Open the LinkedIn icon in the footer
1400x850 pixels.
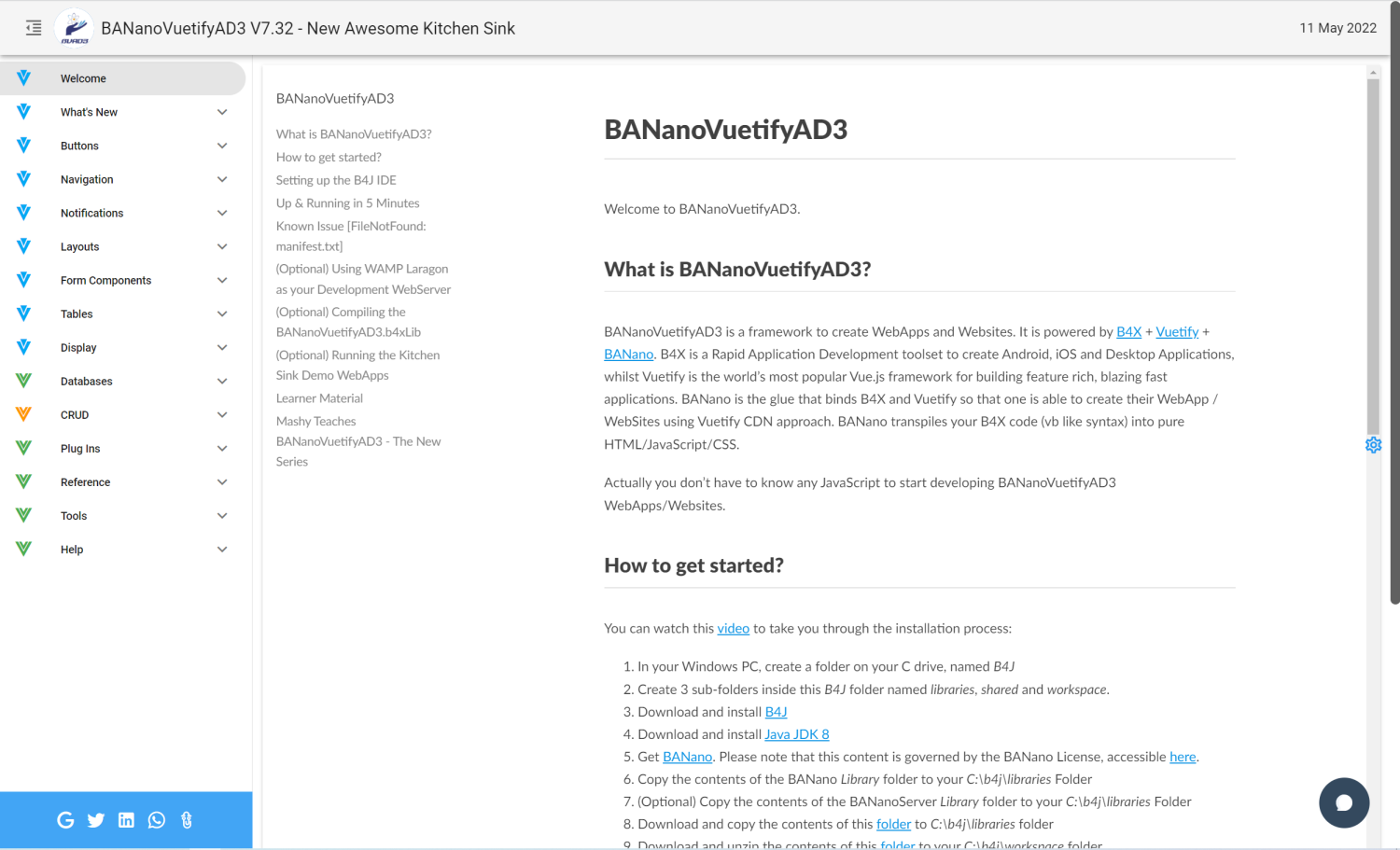[126, 820]
